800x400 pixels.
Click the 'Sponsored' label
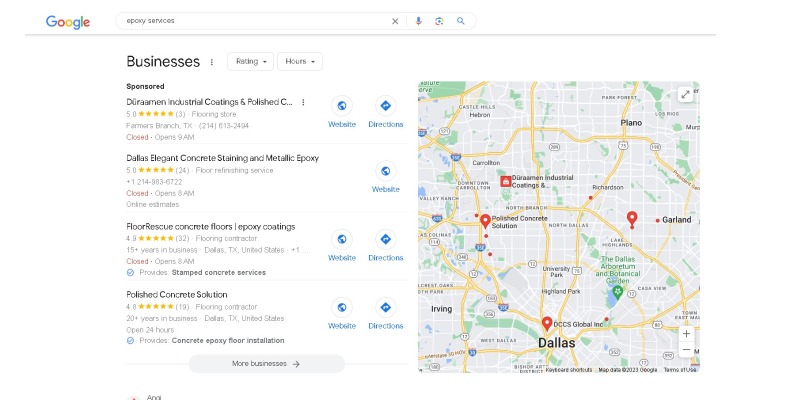click(145, 86)
